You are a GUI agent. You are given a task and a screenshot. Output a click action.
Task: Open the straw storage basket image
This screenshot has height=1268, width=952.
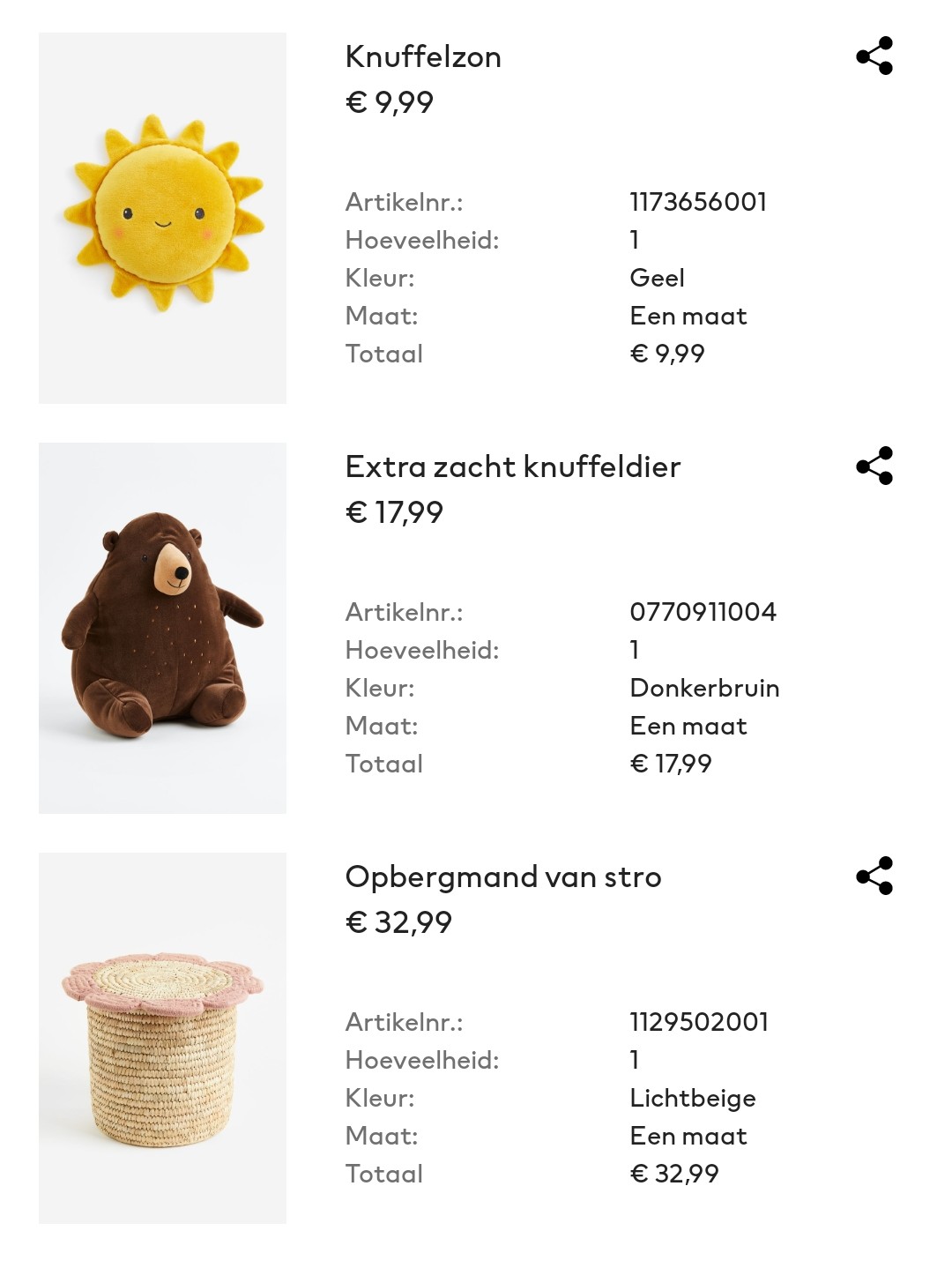pos(162,1038)
